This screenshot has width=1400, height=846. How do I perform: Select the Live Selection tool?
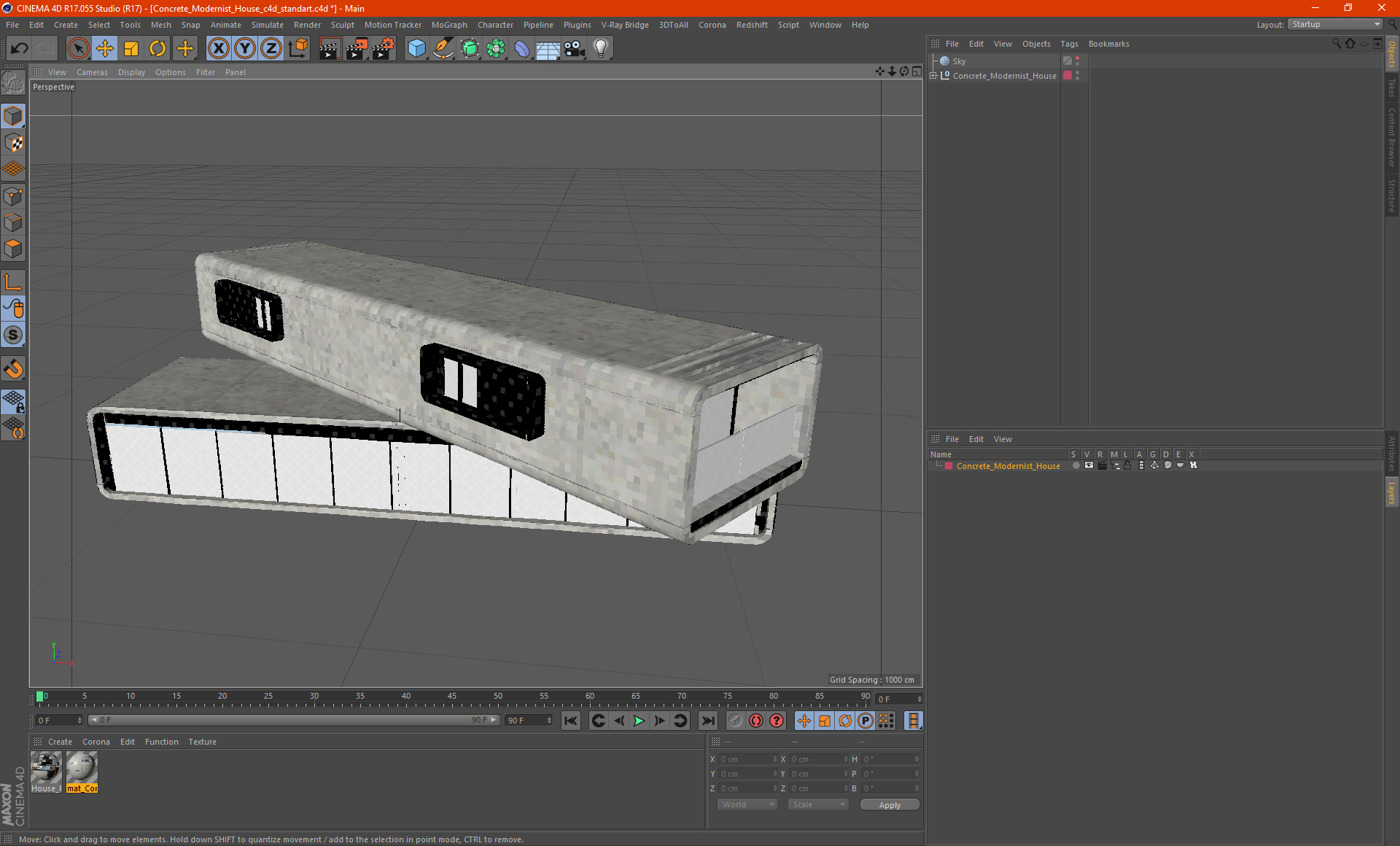[78, 49]
